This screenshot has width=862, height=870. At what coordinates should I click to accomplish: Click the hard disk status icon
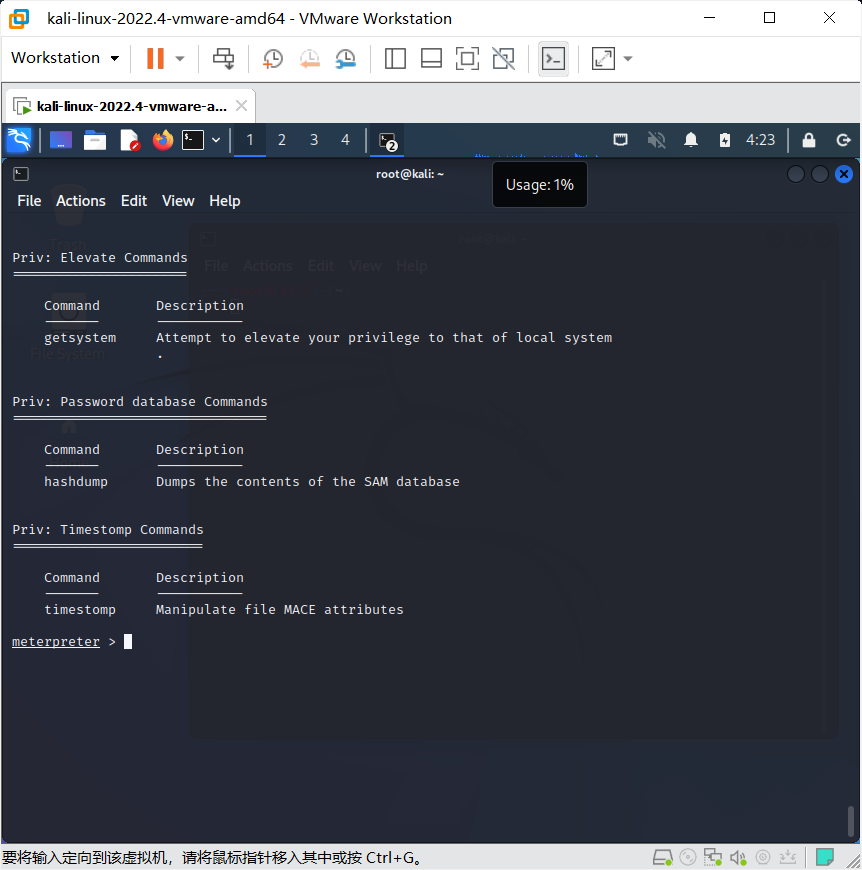point(663,858)
